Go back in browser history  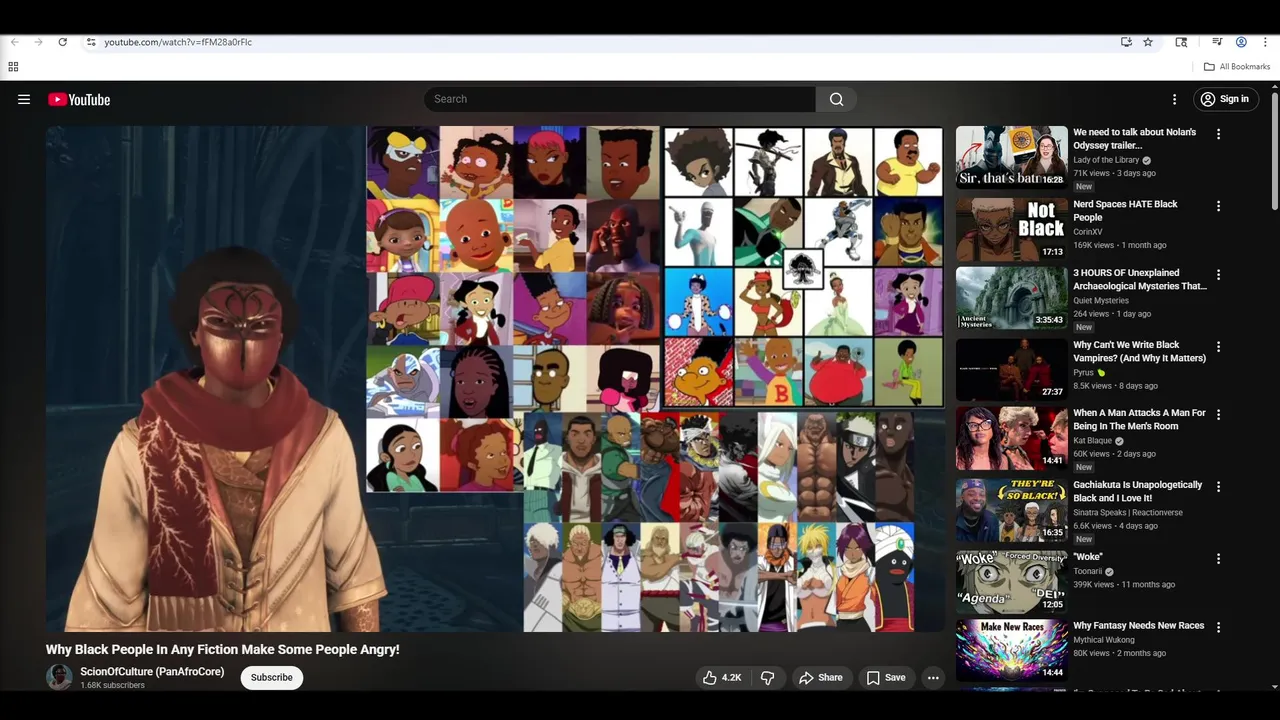tap(14, 42)
